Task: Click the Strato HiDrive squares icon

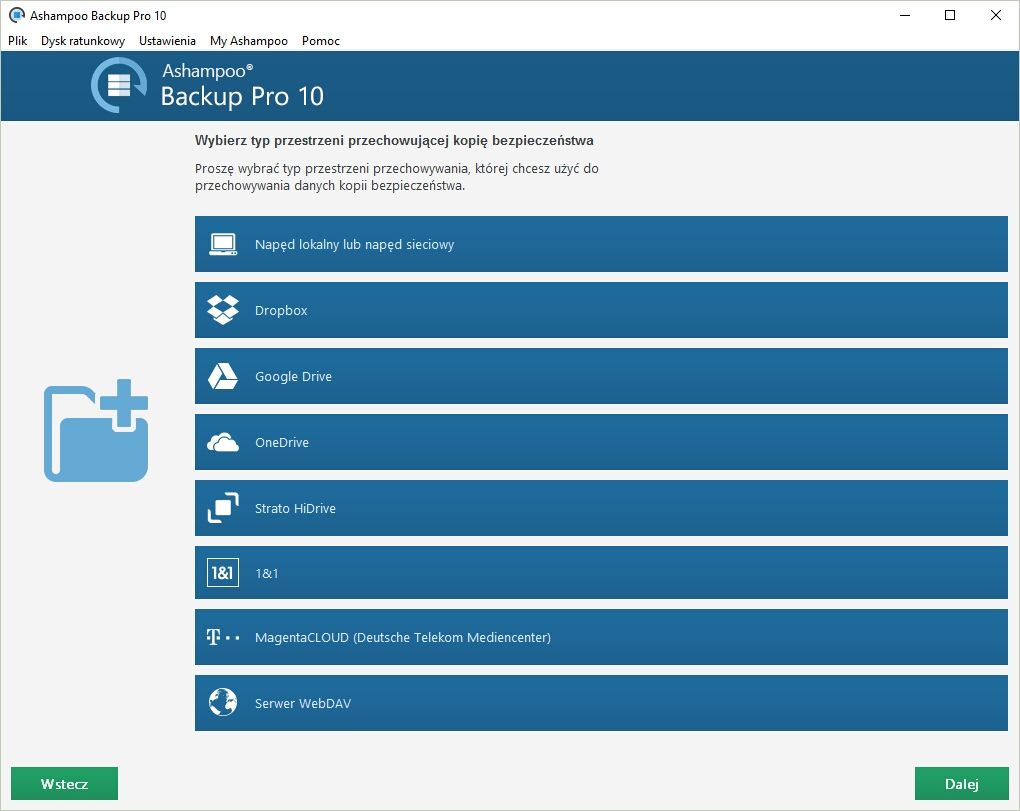Action: [x=223, y=508]
